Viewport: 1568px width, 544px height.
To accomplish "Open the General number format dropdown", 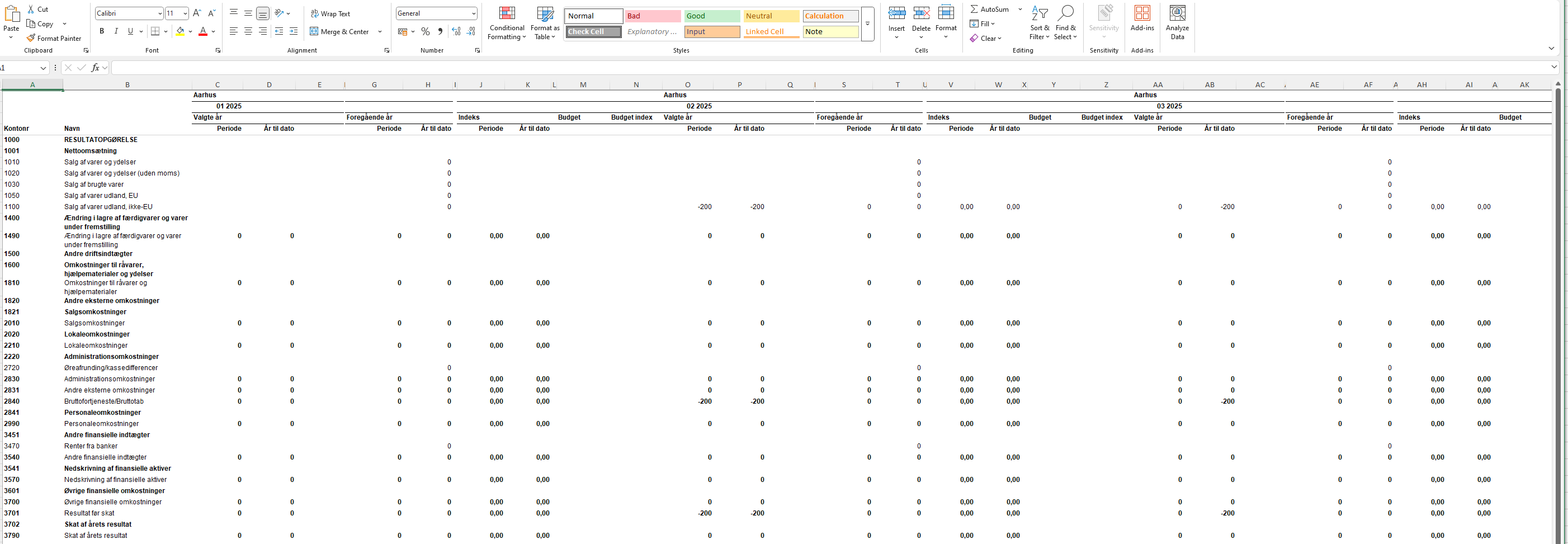I will (x=474, y=13).
